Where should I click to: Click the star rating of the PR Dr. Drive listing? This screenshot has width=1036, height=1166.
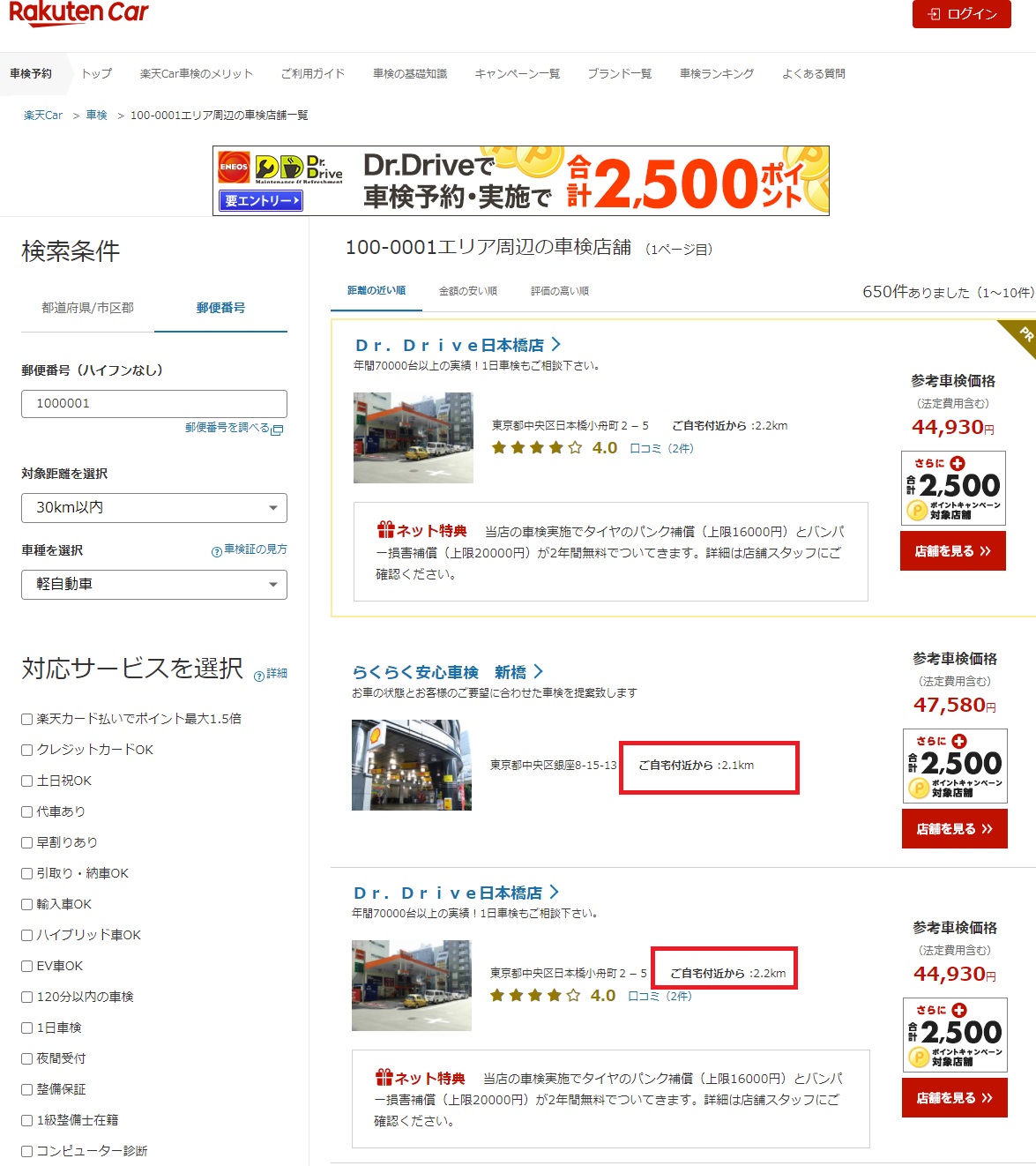pos(537,448)
